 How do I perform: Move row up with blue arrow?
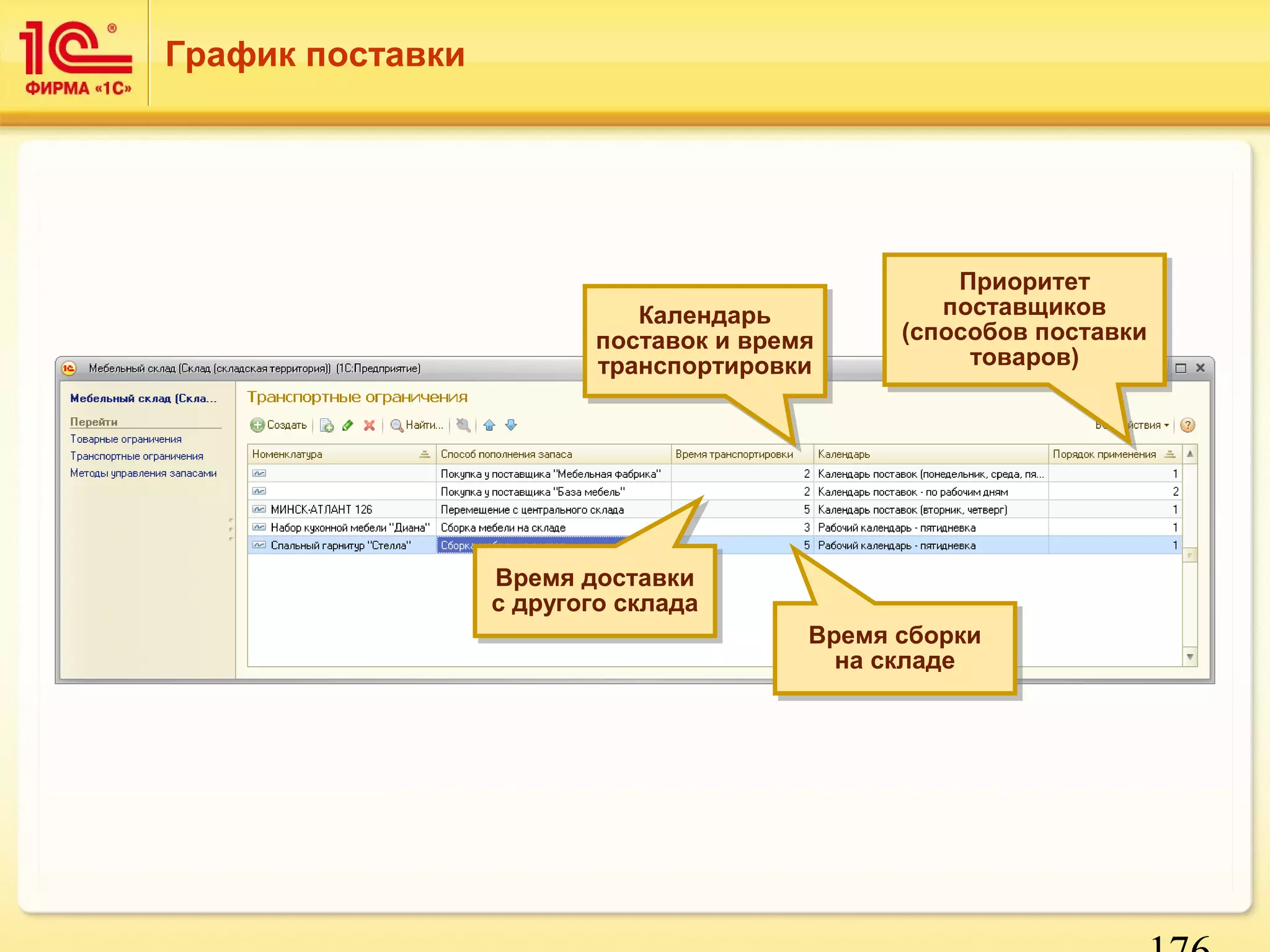pos(489,425)
